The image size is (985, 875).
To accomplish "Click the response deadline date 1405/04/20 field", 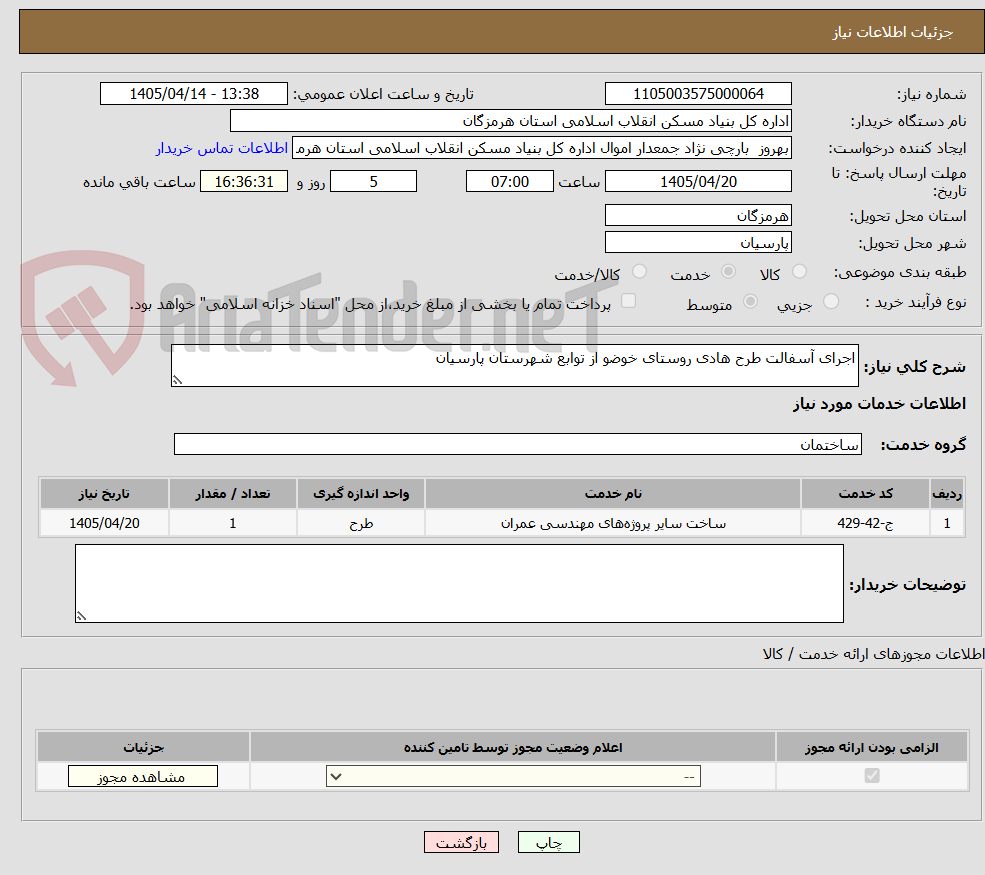I will coord(698,182).
